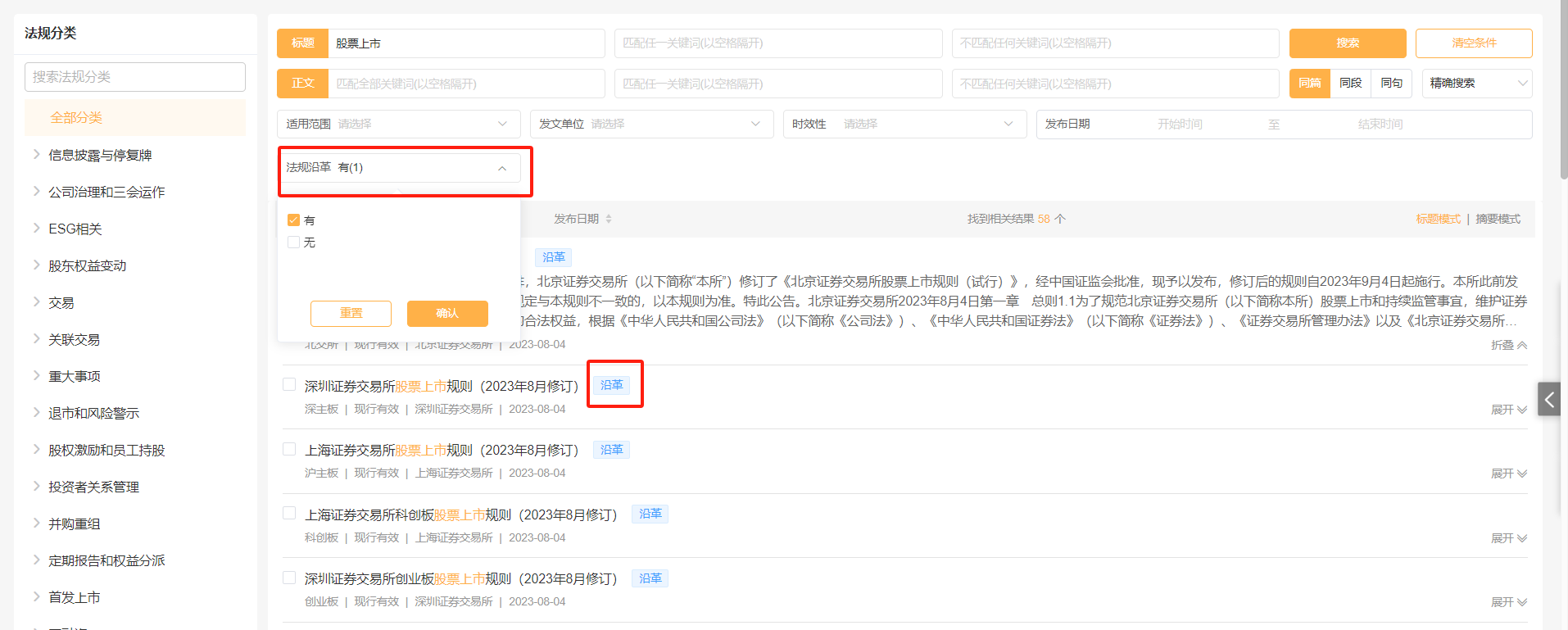Click the 标题 匹配任一关键词 field
The height and width of the screenshot is (630, 1568).
(x=778, y=43)
